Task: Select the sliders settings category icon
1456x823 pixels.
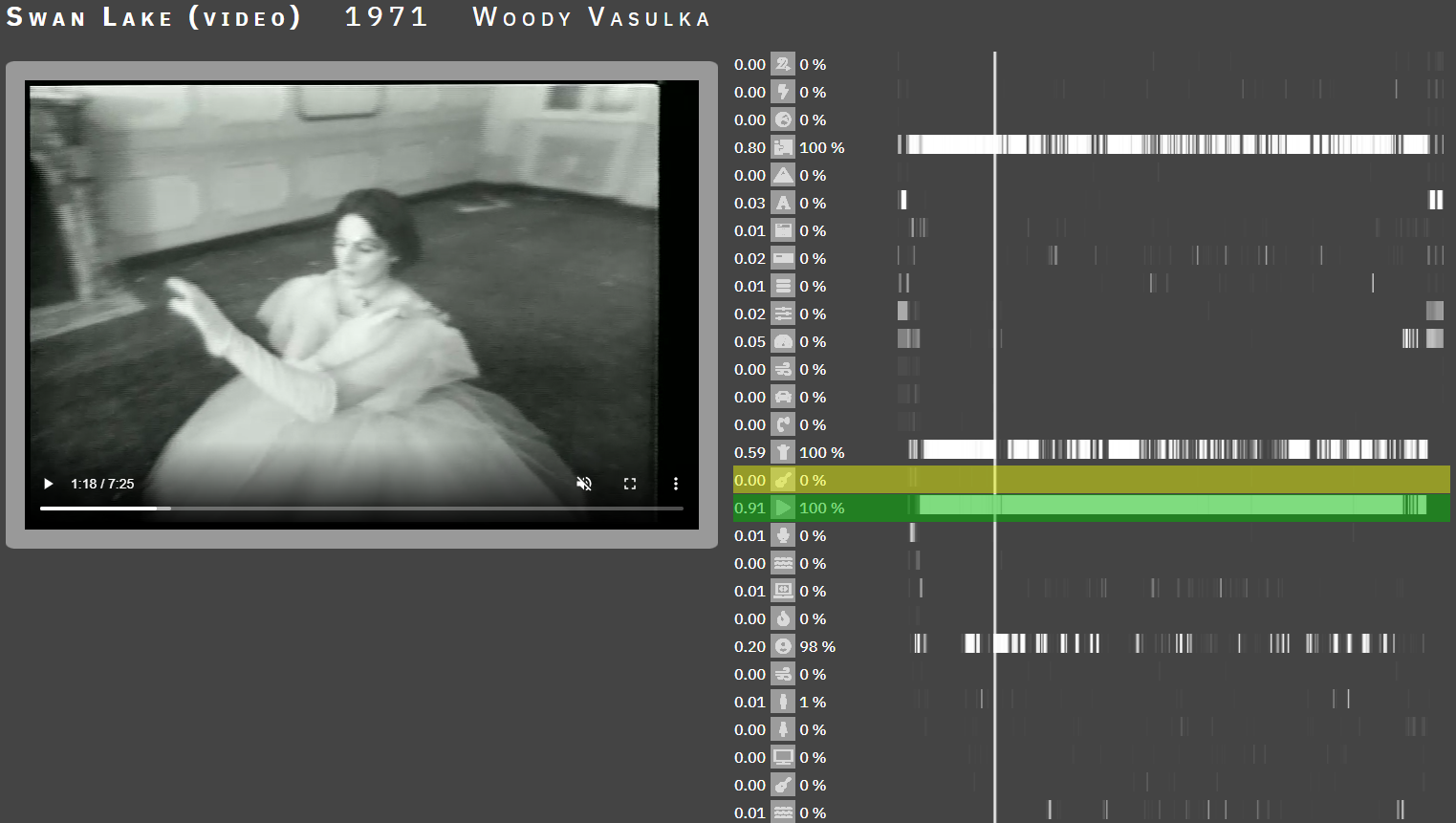Action: 783,314
